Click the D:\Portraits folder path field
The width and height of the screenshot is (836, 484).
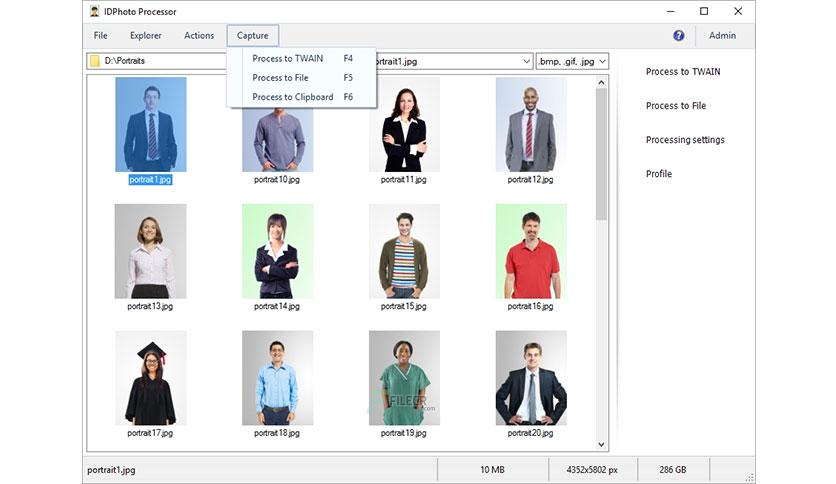coord(157,61)
